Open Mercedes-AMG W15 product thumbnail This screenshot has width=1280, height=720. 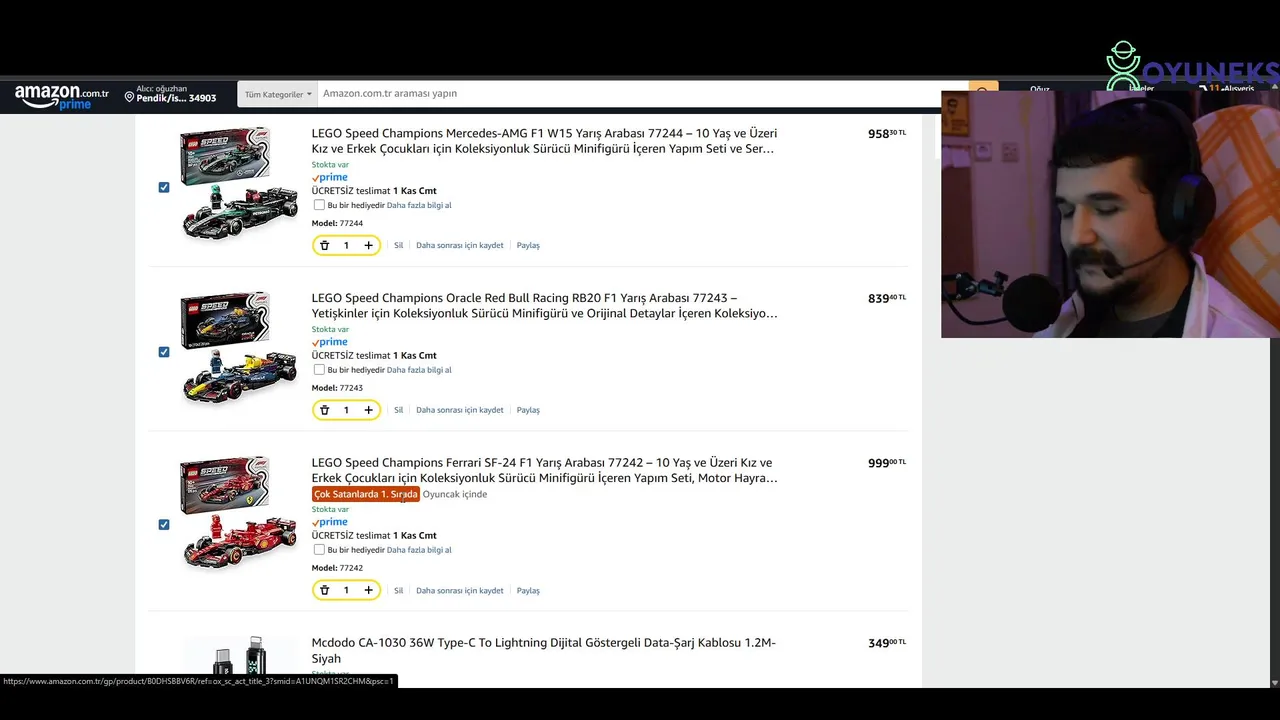(x=239, y=183)
